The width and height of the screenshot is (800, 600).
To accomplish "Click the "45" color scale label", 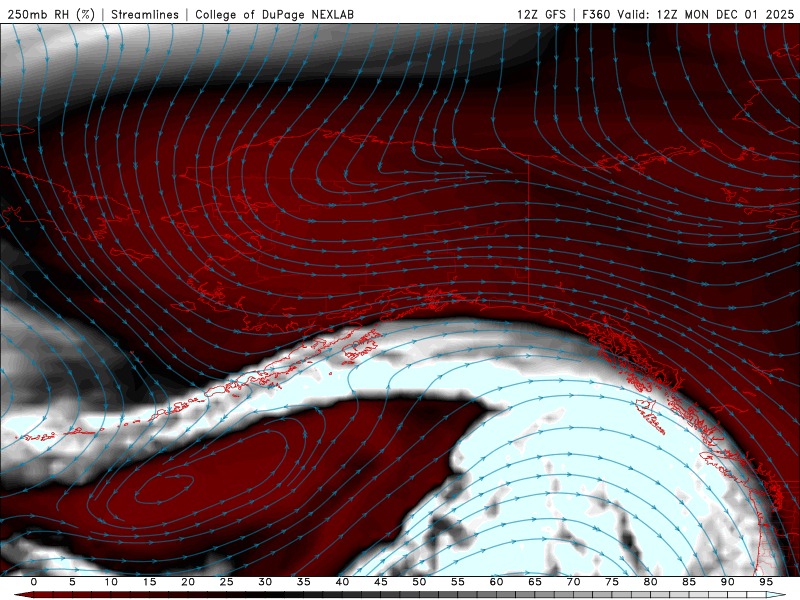I will point(381,582).
